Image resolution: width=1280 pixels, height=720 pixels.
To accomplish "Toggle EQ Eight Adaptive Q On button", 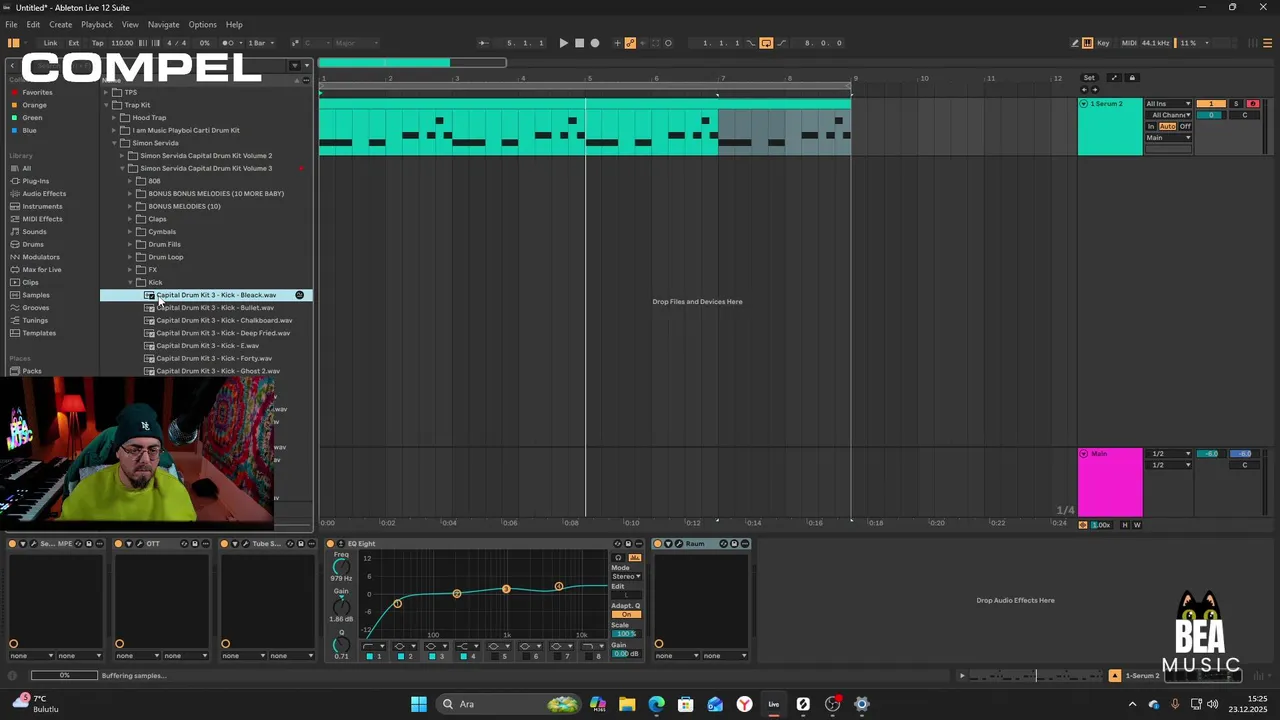I will tap(626, 614).
